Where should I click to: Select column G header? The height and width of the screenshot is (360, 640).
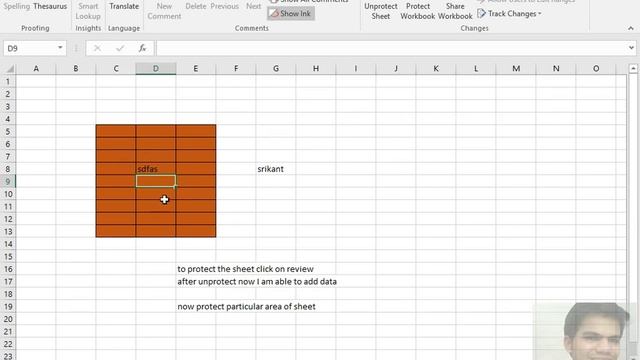click(276, 69)
